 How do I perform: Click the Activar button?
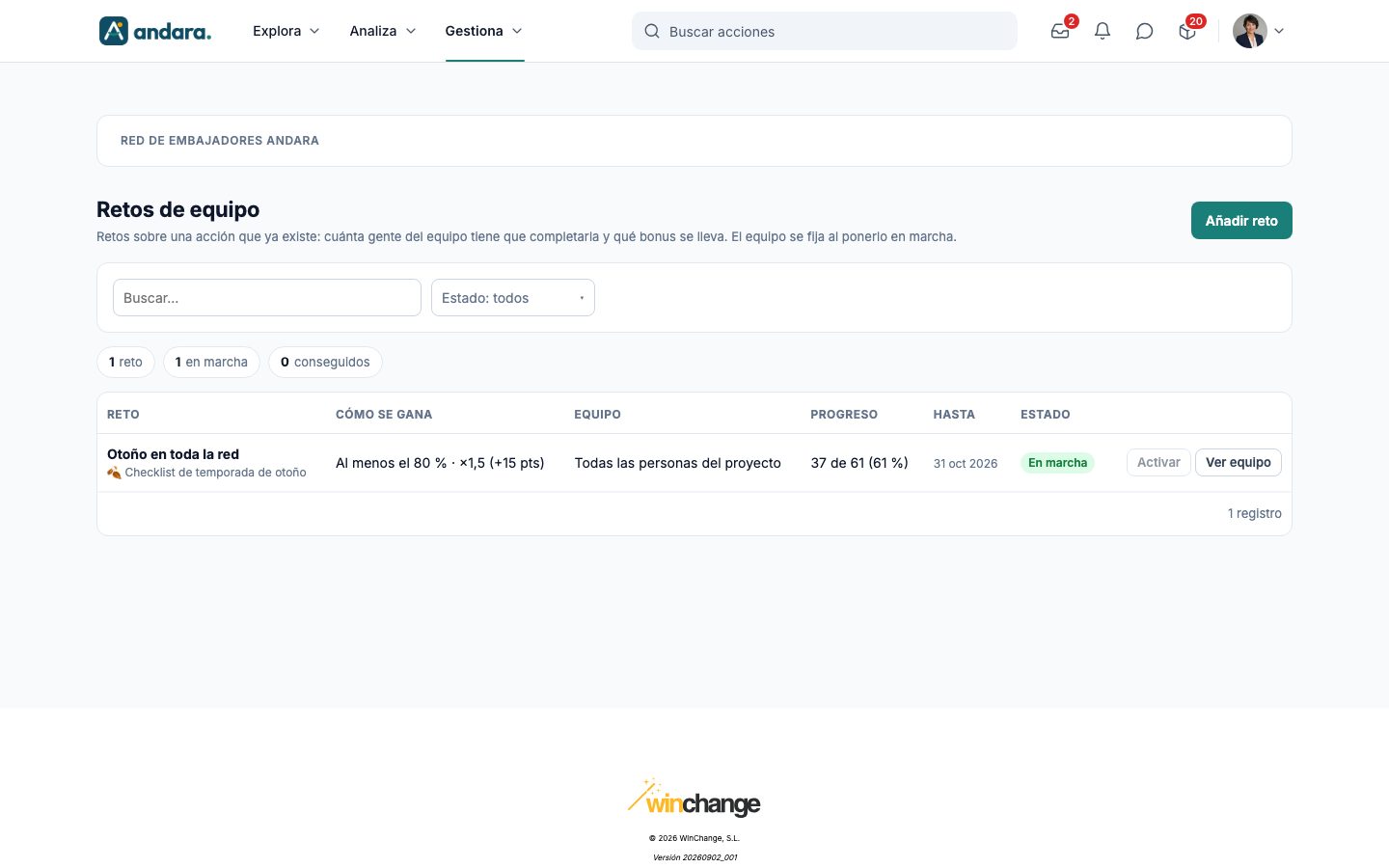click(1158, 462)
